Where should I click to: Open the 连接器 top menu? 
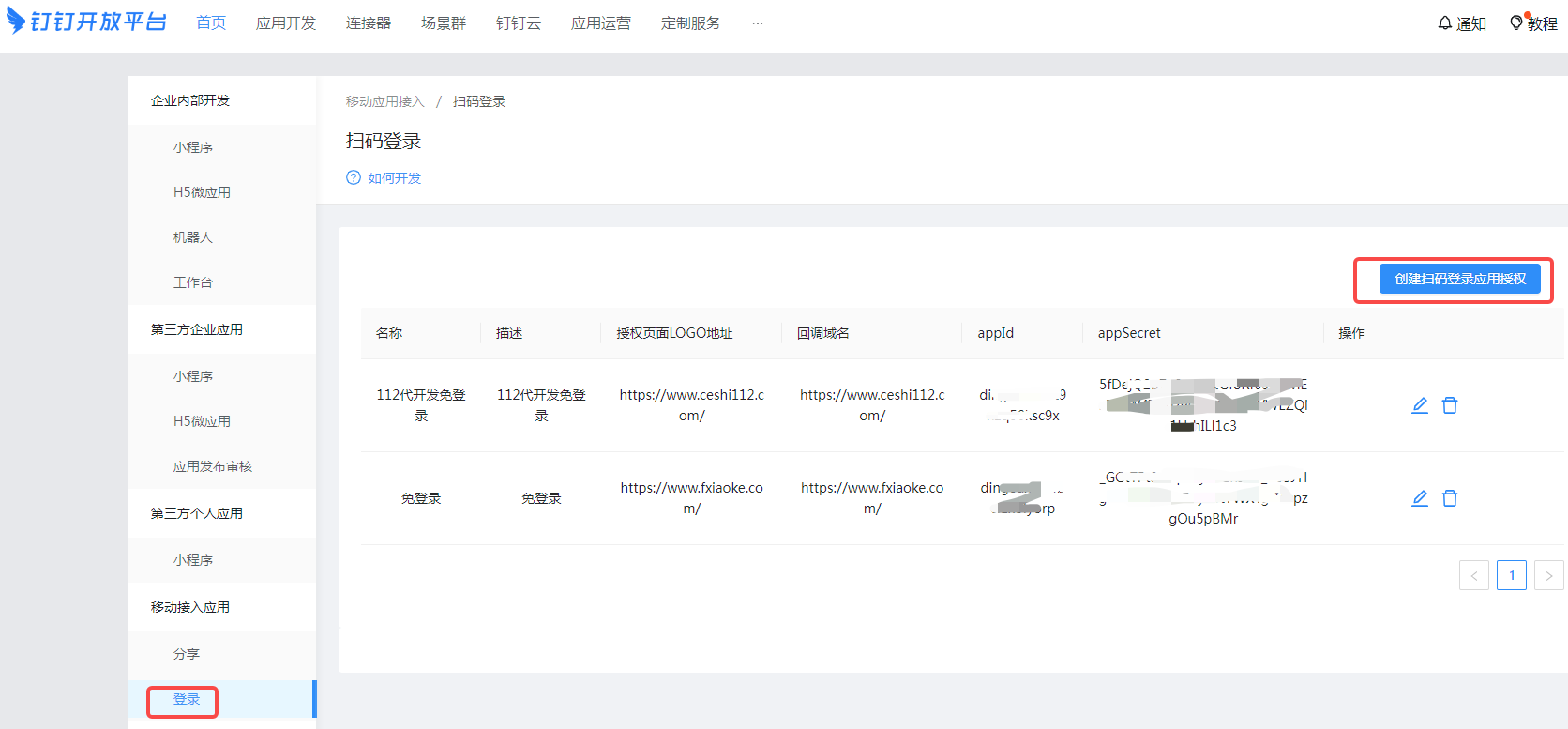pyautogui.click(x=369, y=23)
